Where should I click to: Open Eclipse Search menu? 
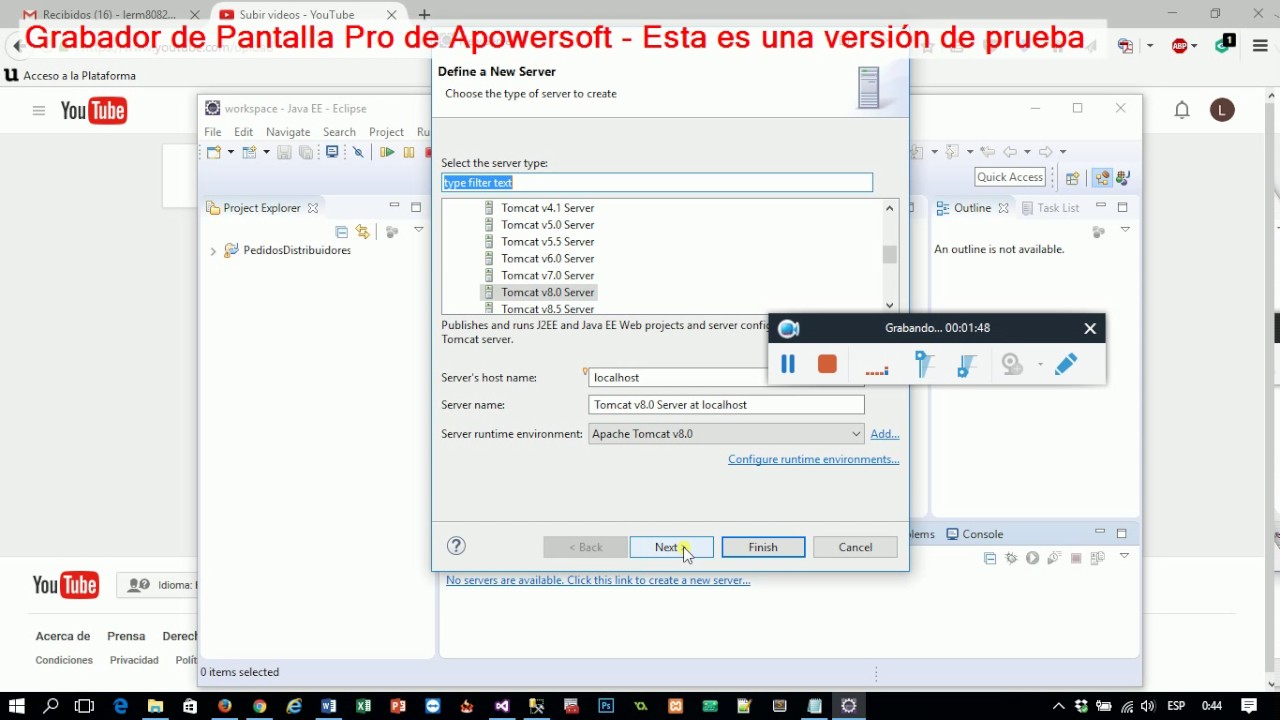point(339,132)
